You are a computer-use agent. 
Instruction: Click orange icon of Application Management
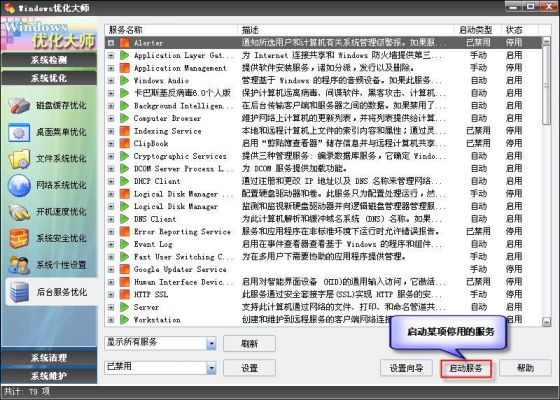tap(125, 68)
